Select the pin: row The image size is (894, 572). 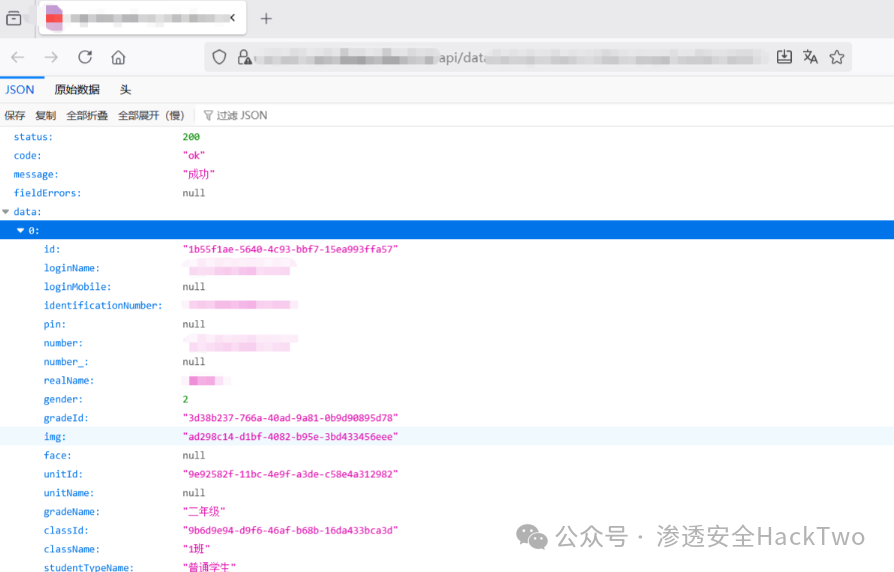447,324
